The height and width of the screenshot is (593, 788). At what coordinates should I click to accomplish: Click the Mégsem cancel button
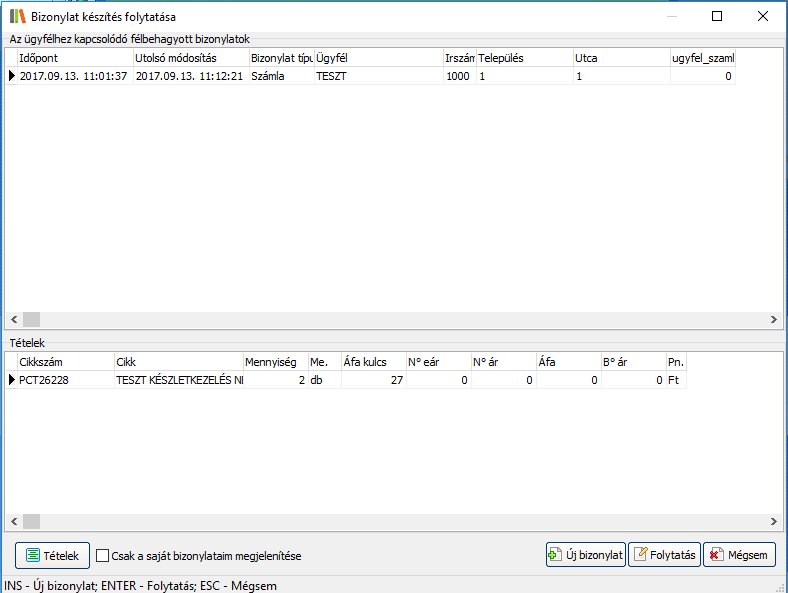point(740,555)
